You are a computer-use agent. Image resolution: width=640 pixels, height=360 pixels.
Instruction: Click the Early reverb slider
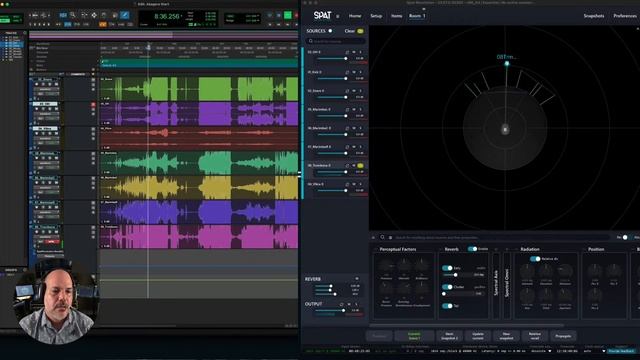457,275
